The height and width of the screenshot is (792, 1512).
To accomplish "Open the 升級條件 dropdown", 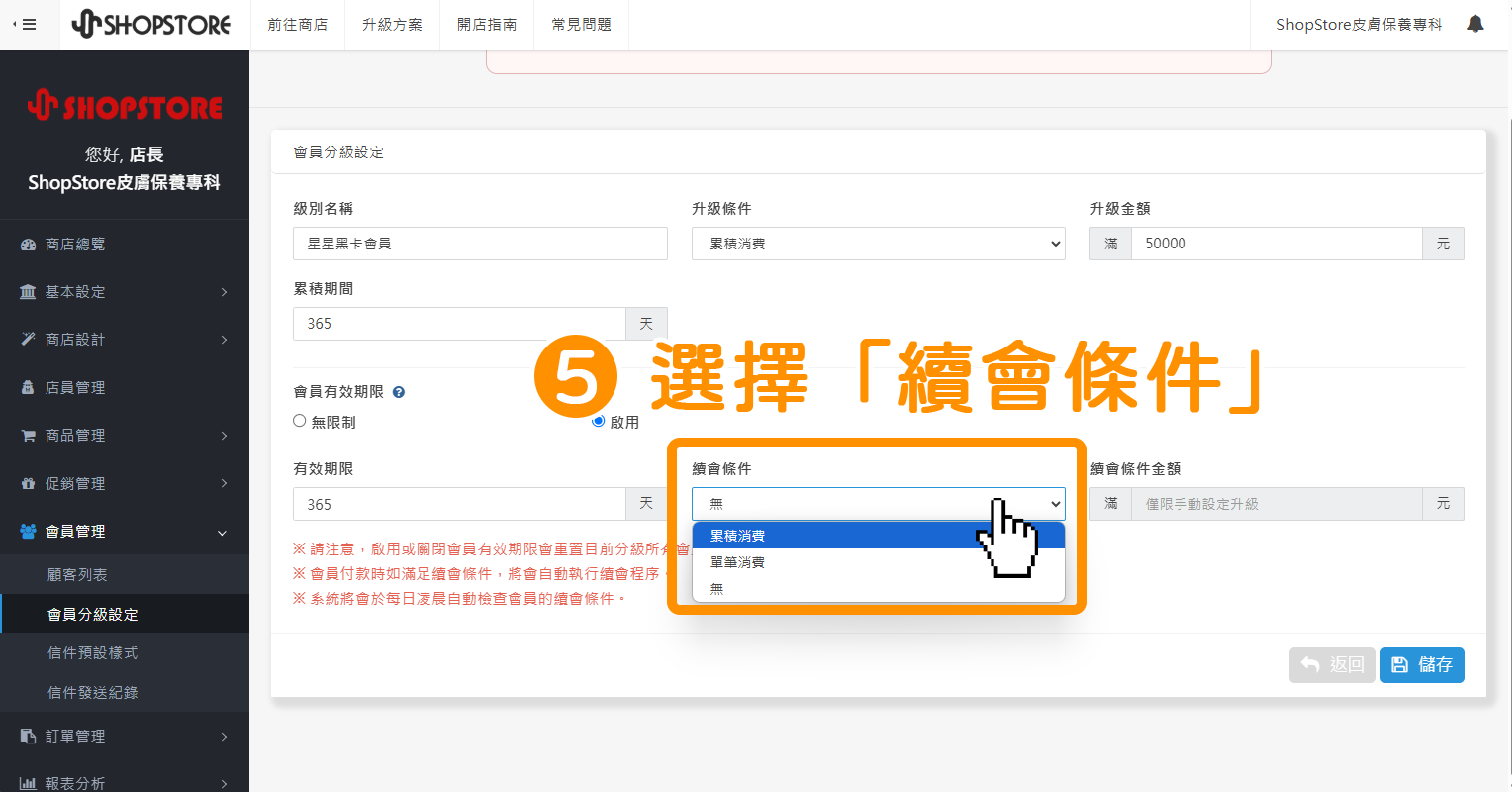I will click(878, 244).
